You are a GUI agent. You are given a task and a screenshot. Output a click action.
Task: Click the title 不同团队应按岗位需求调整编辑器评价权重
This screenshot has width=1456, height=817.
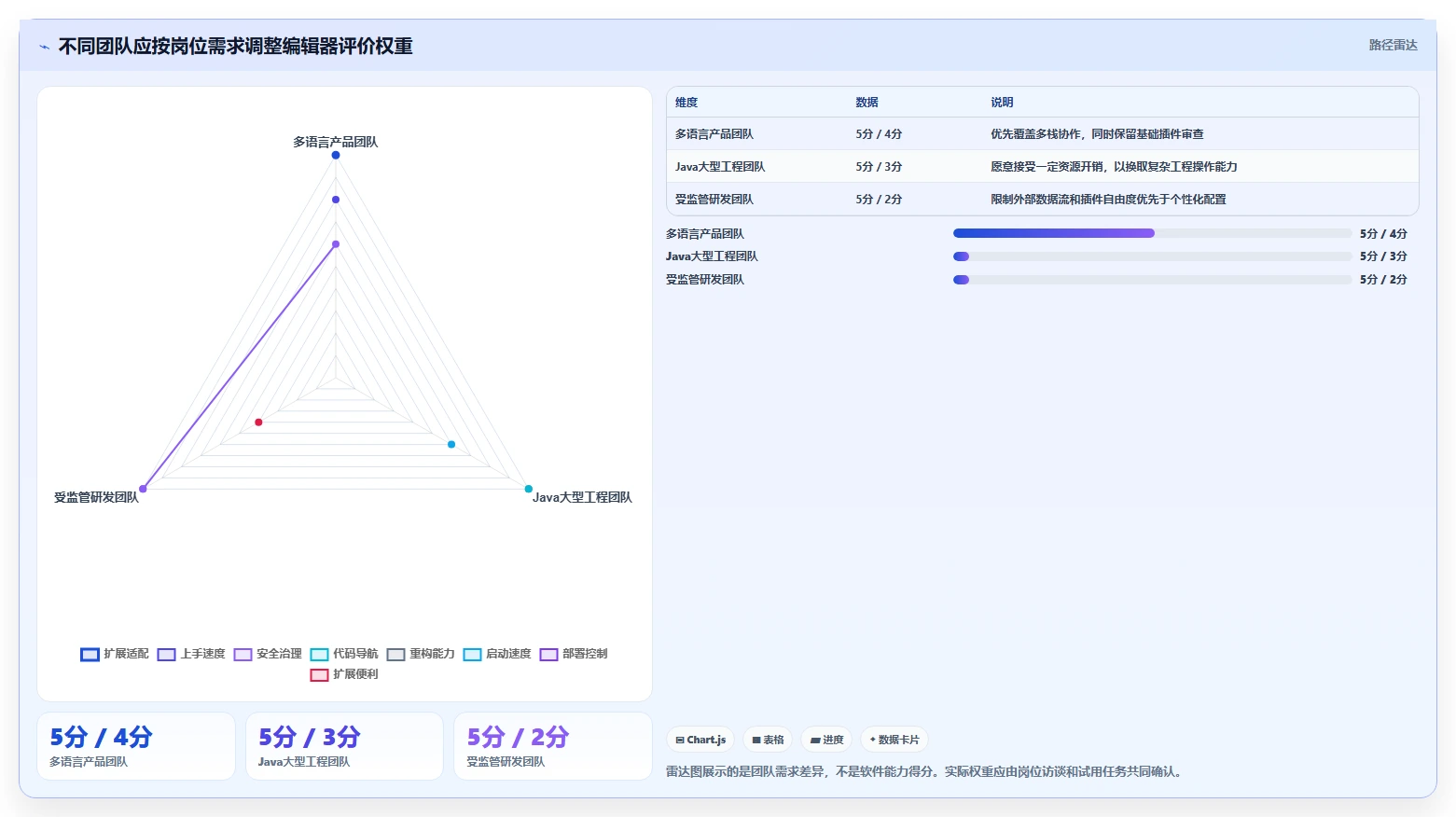pos(235,47)
